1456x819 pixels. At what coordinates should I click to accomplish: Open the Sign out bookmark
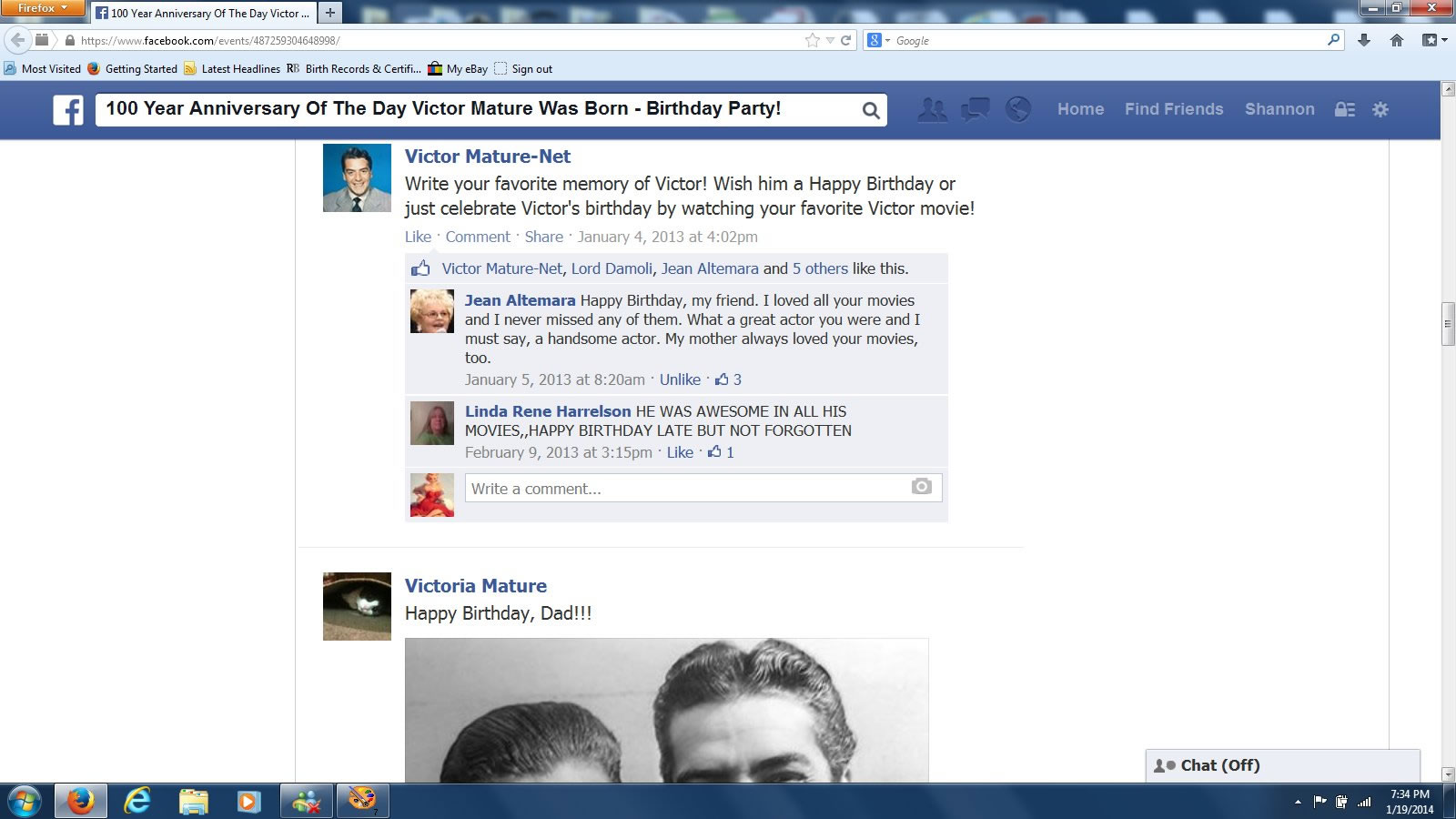[x=523, y=68]
